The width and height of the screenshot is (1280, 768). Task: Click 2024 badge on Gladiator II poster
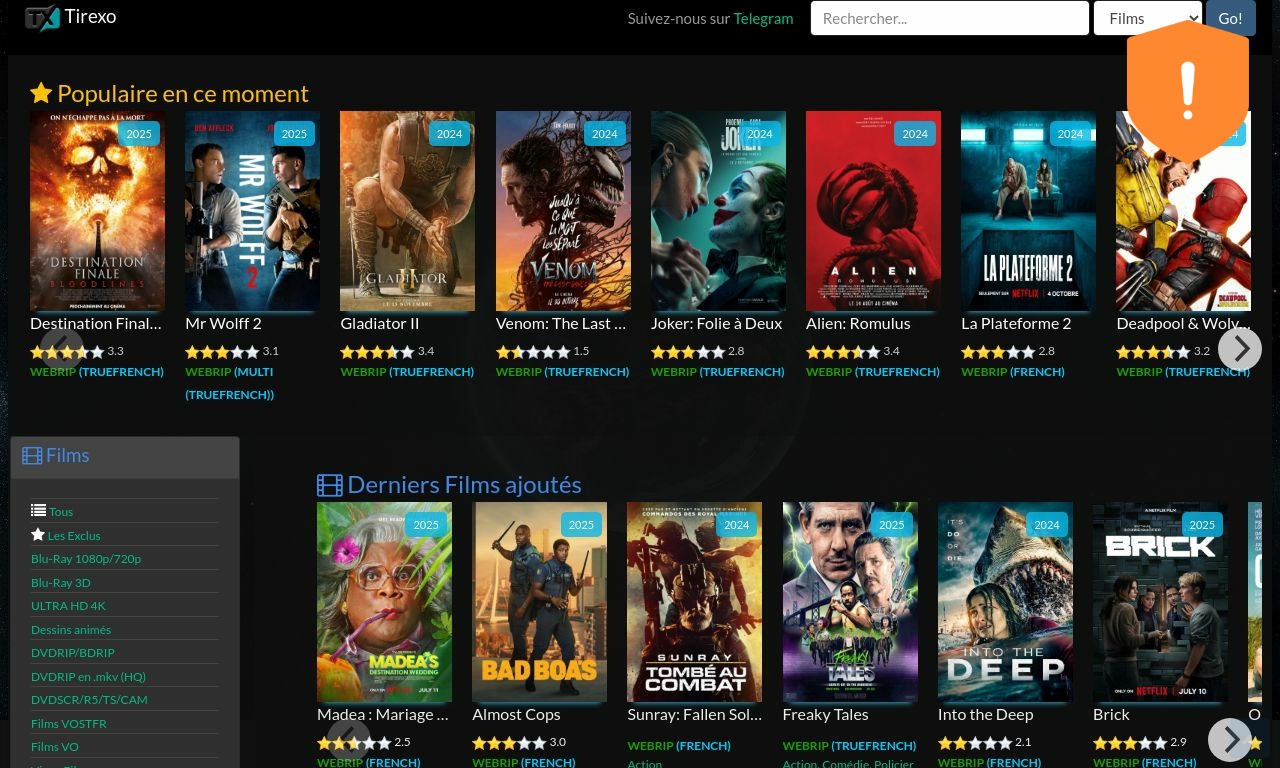click(449, 133)
